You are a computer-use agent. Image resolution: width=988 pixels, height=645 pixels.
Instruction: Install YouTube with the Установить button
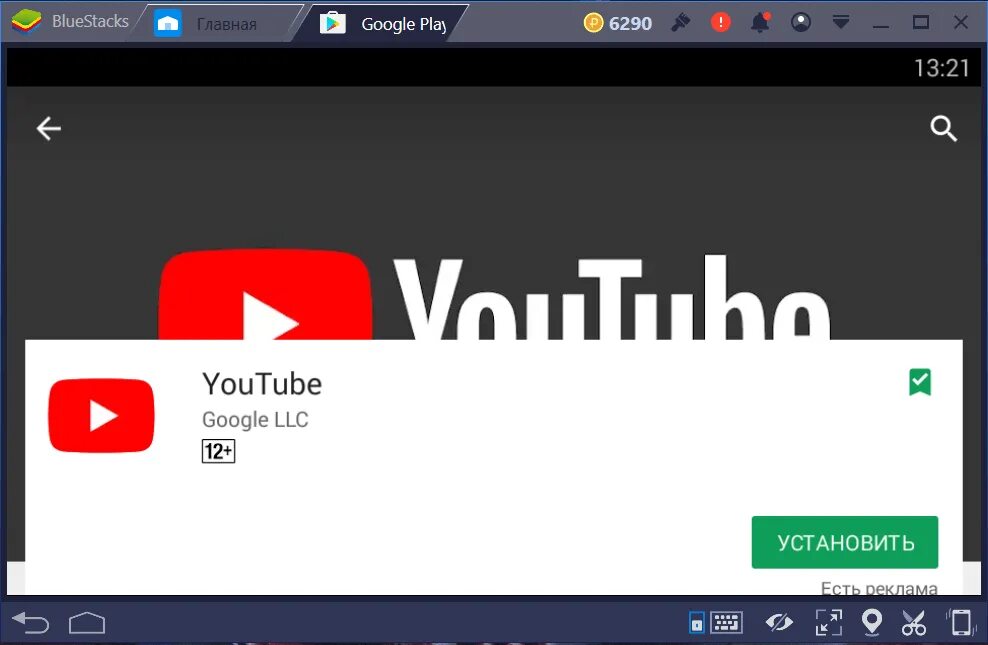point(844,542)
